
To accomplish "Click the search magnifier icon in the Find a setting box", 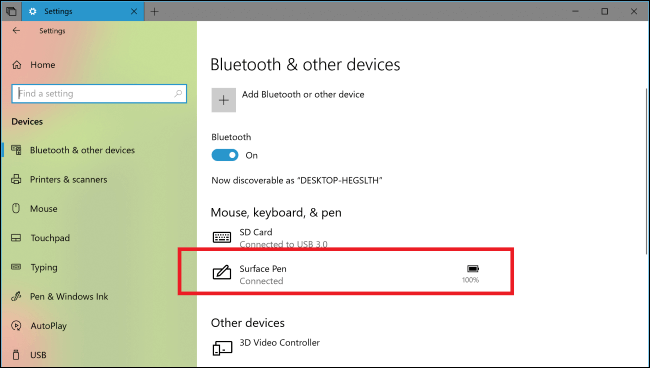I will point(178,94).
